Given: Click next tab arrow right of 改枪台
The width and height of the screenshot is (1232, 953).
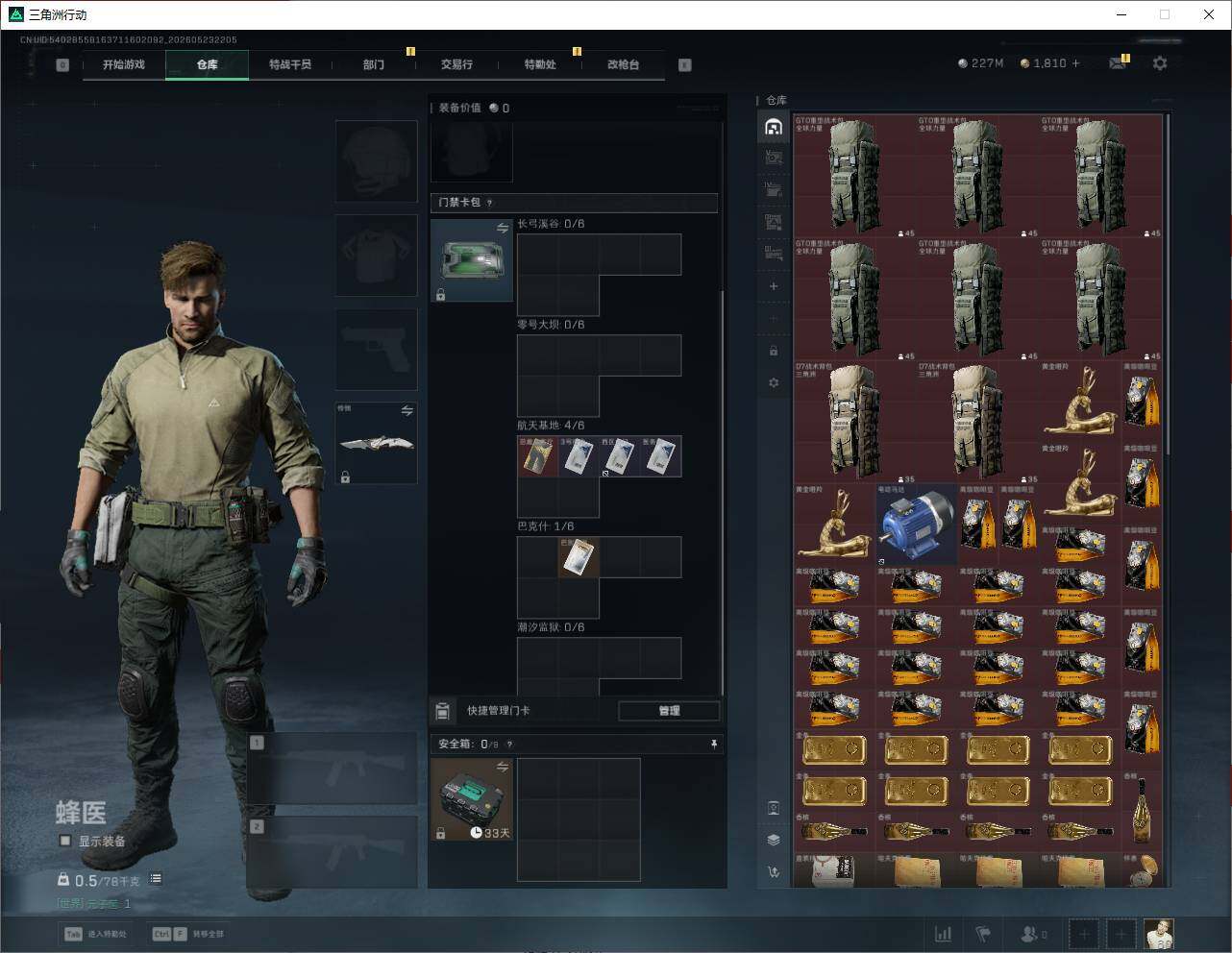Looking at the screenshot, I should tap(685, 65).
